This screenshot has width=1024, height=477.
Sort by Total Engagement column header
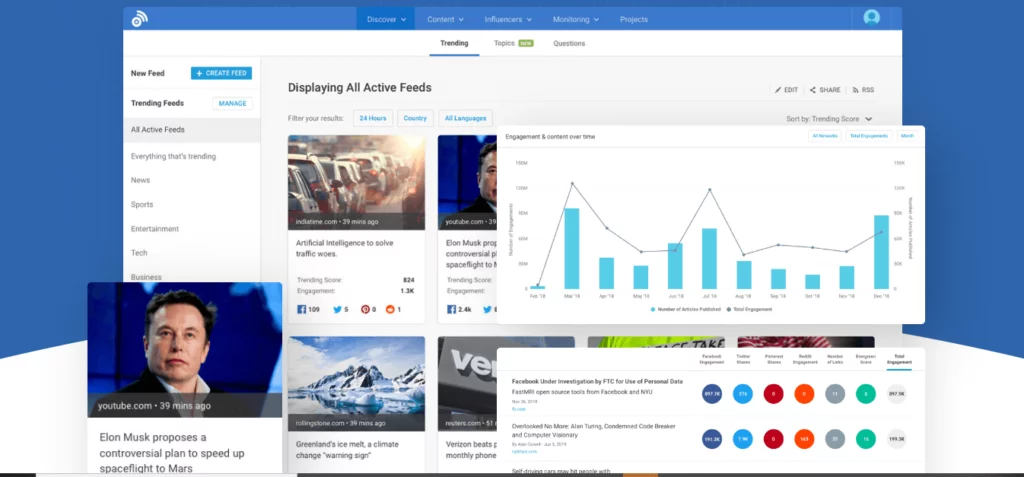click(x=899, y=359)
